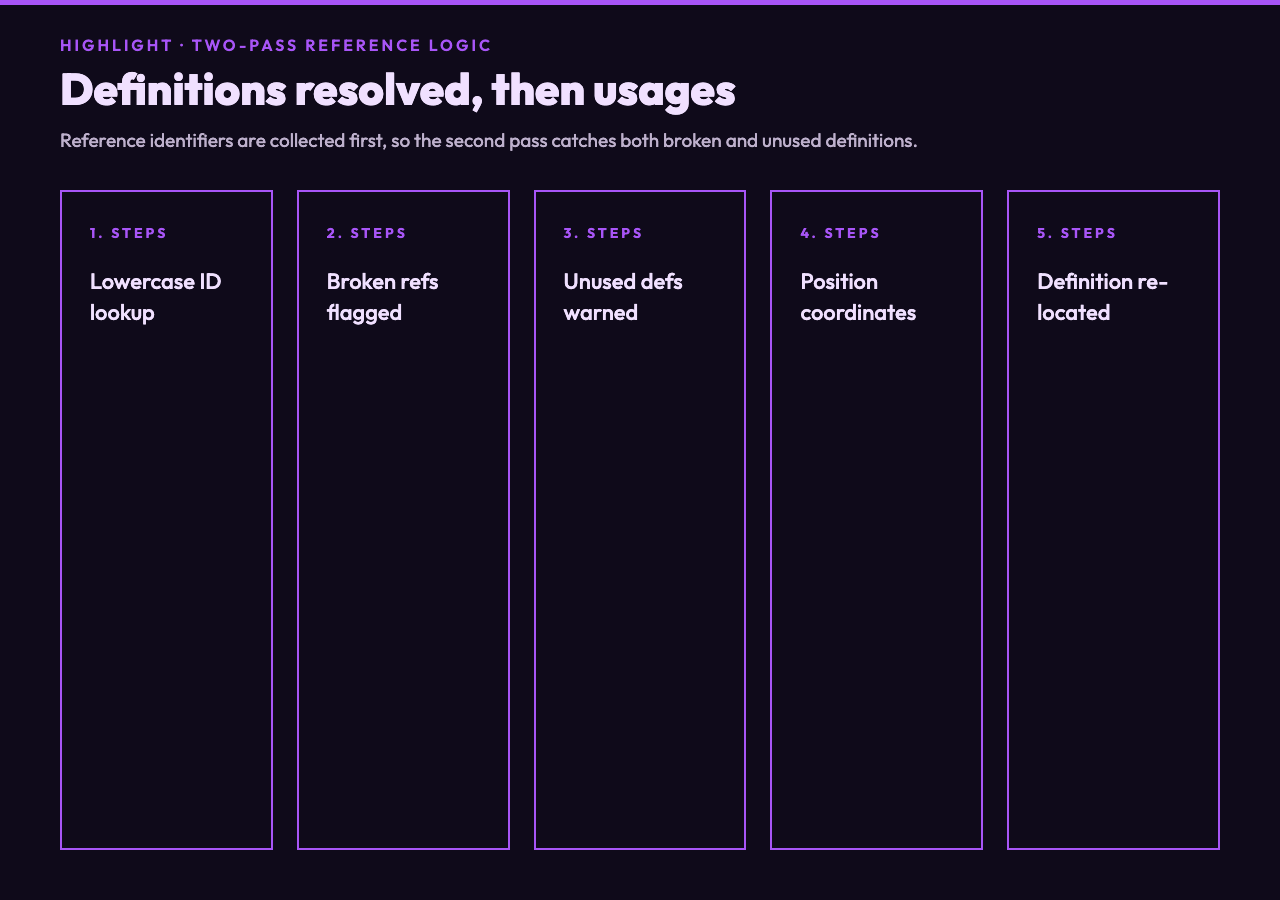The height and width of the screenshot is (900, 1280).
Task: Select the 'Unused defs warned' card title
Action: pos(623,297)
